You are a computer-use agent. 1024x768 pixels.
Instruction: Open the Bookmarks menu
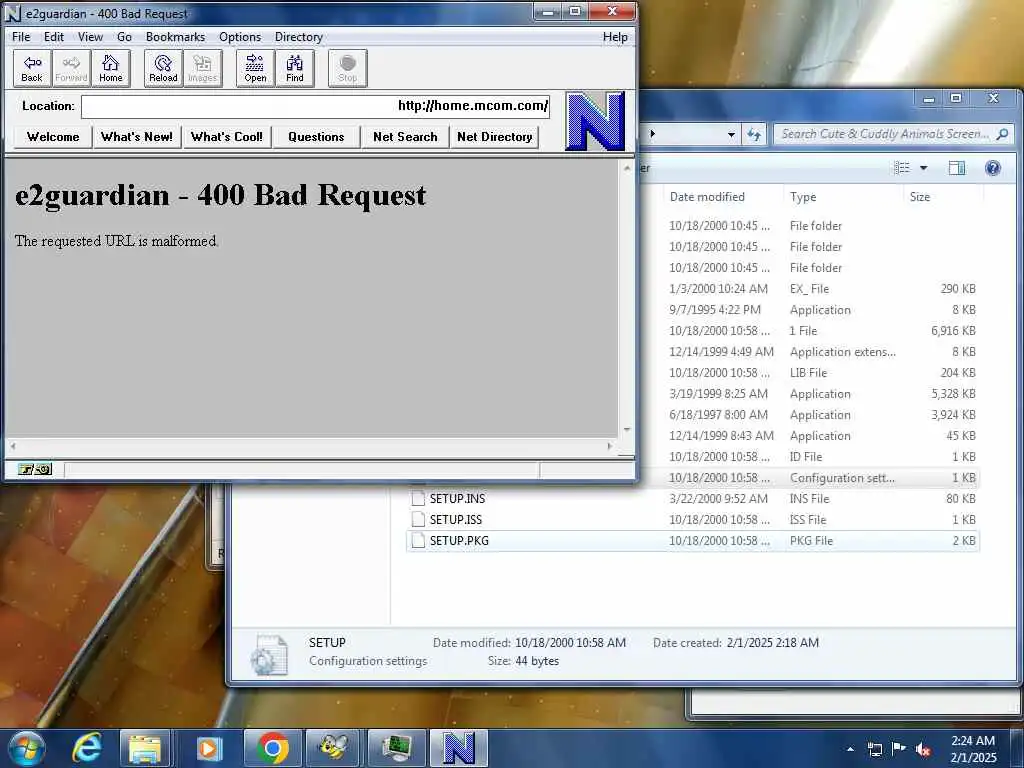[175, 37]
